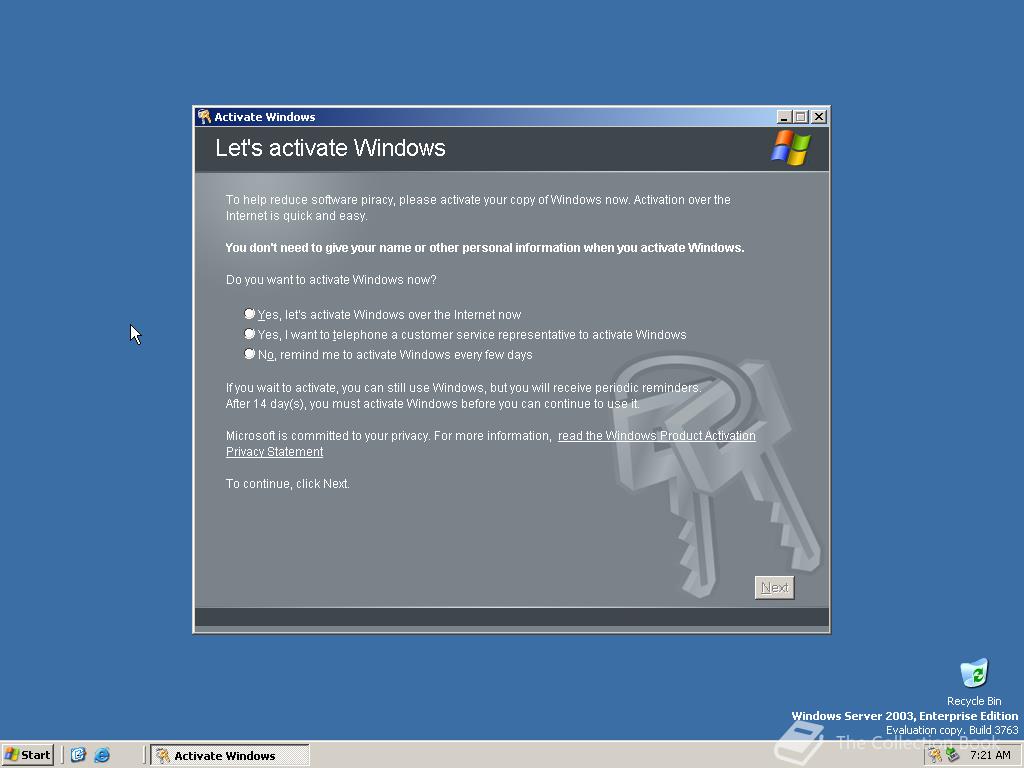1024x768 pixels.
Task: Click the "To continue, click Next." text
Action: click(x=288, y=484)
